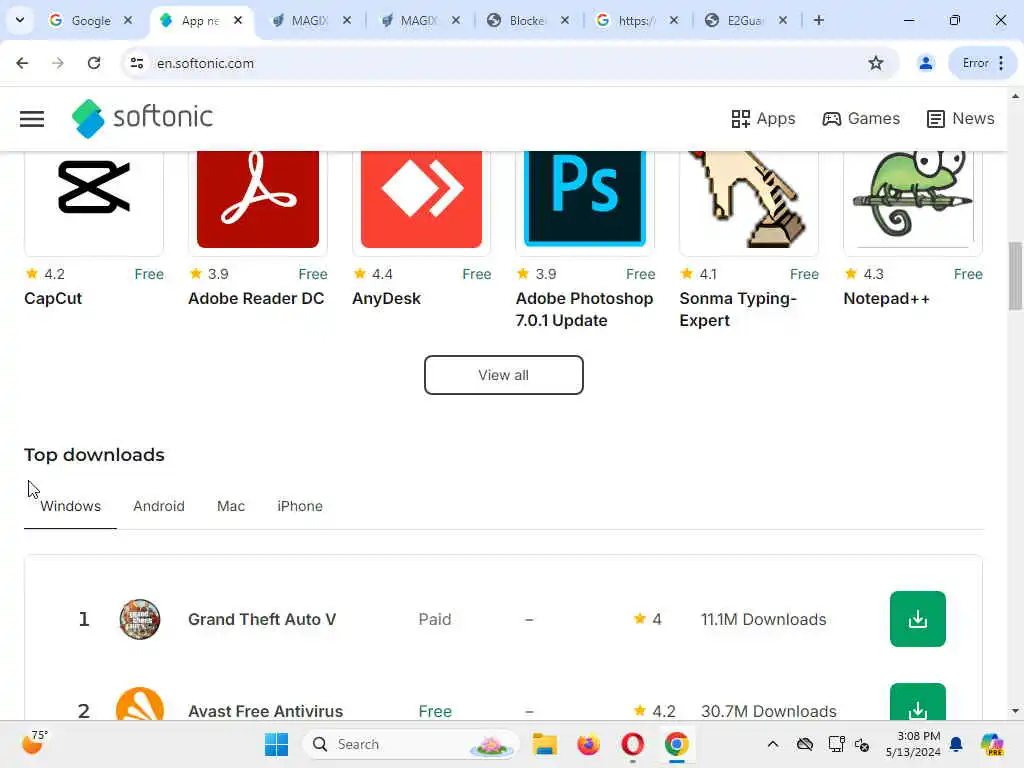The height and width of the screenshot is (768, 1024).
Task: Click the address bar URL
Action: [x=205, y=63]
